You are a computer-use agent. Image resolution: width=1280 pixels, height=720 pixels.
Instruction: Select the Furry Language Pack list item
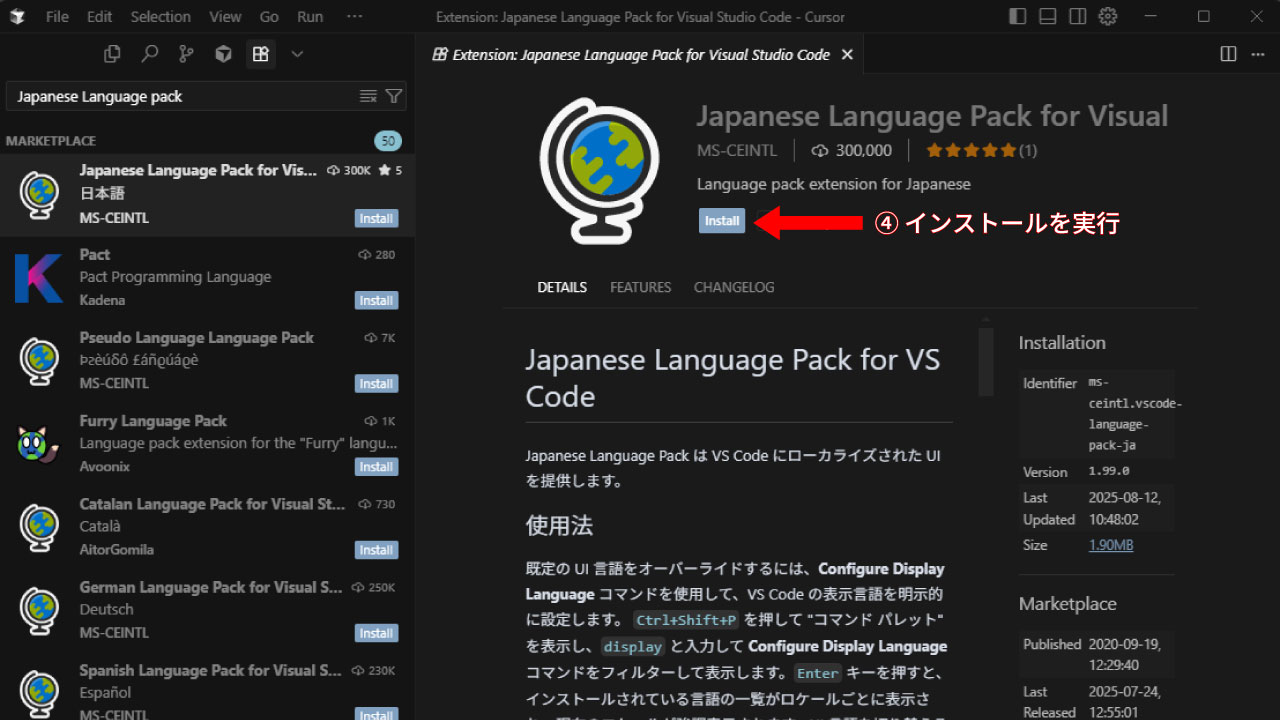207,443
